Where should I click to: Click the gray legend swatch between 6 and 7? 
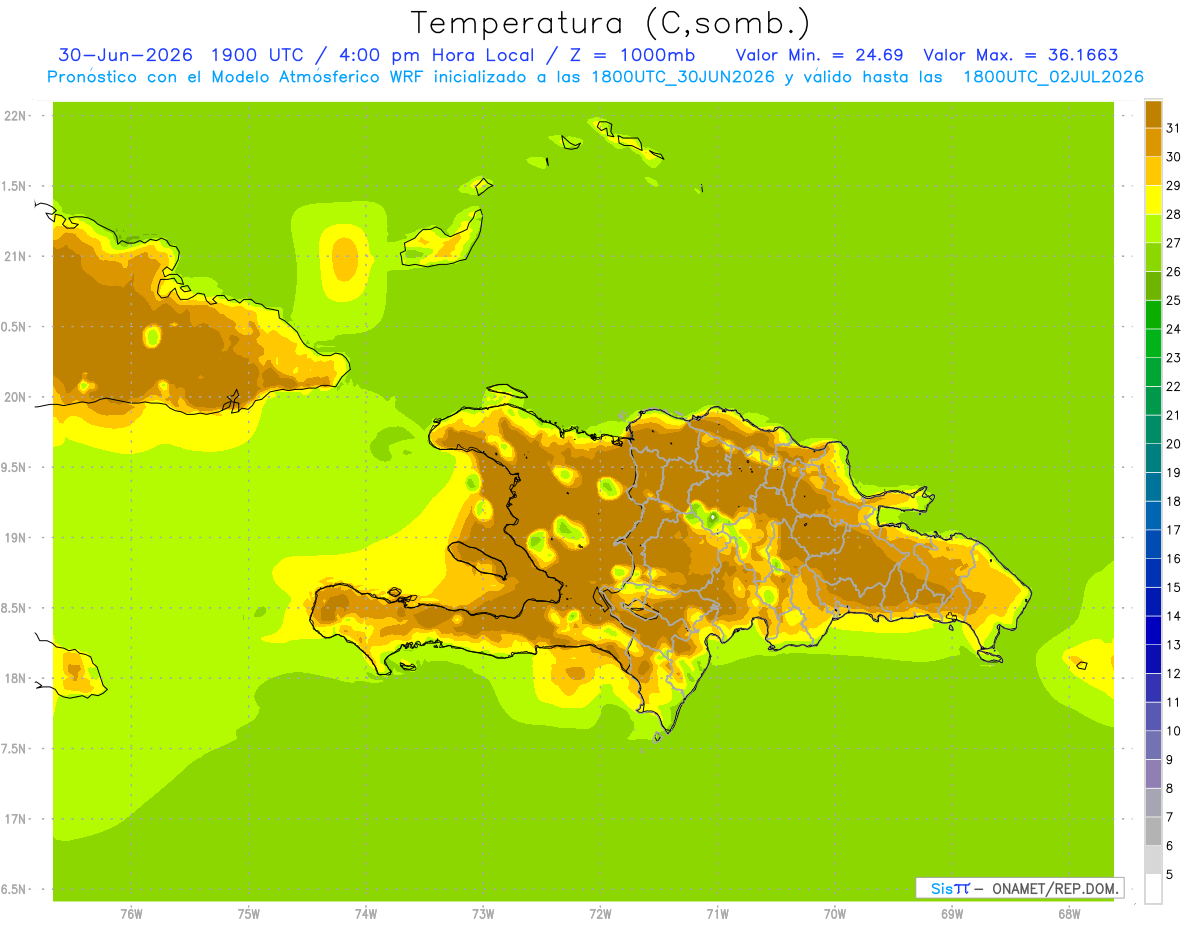[1153, 831]
